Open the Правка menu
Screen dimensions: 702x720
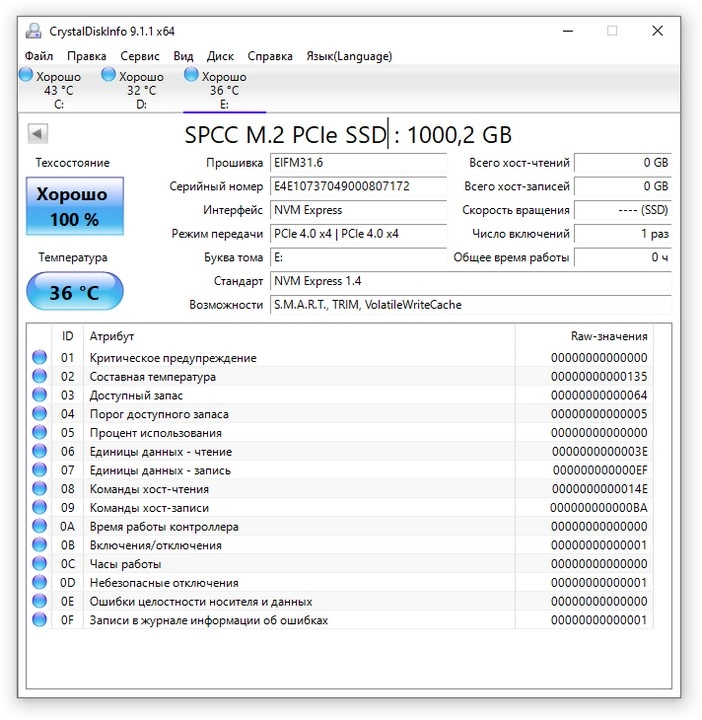(87, 56)
